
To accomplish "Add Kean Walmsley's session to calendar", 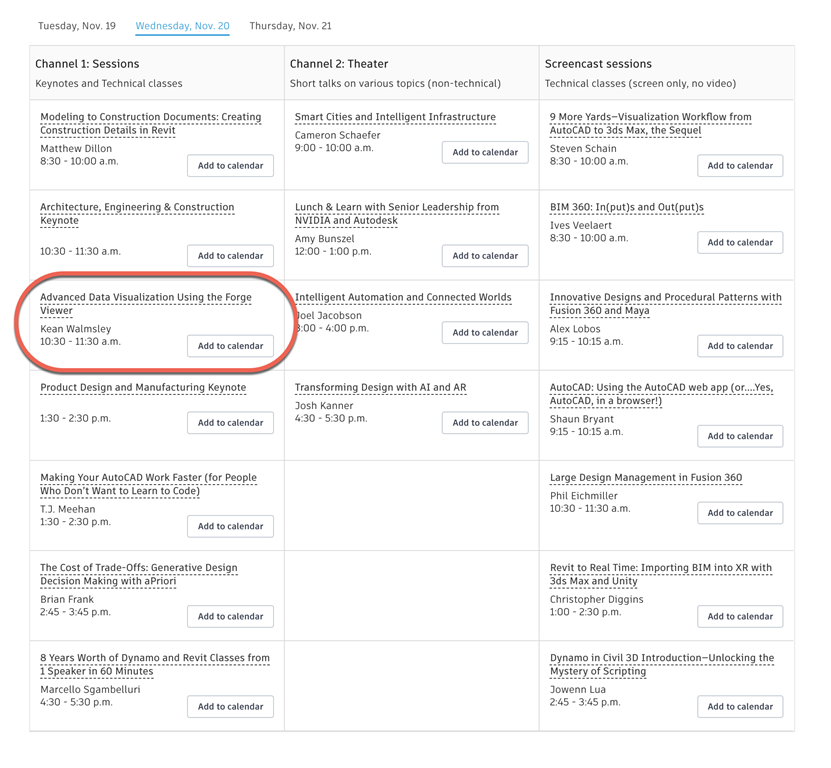I will 230,346.
